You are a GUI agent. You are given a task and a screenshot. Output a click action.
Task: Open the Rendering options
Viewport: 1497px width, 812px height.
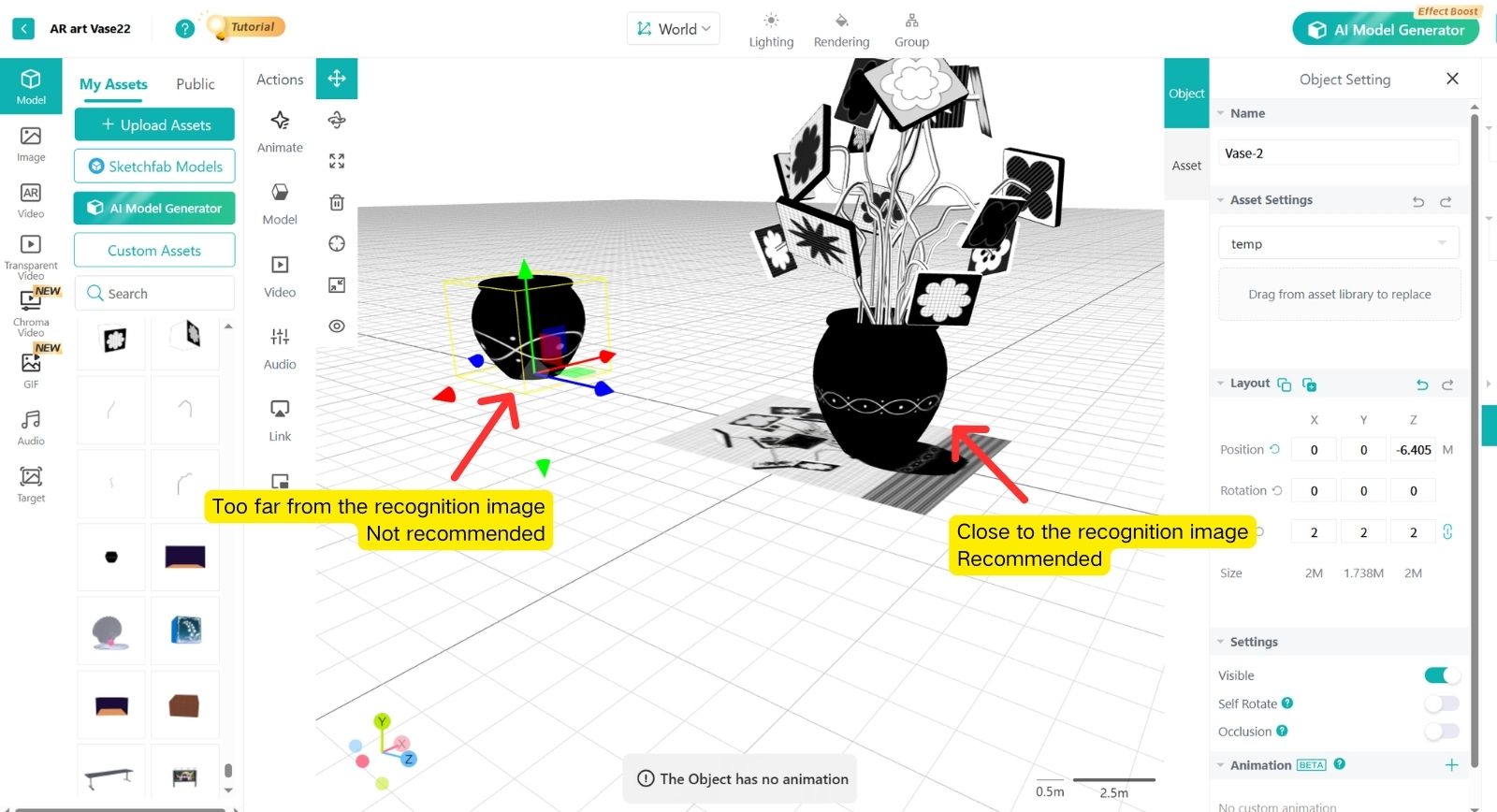841,30
